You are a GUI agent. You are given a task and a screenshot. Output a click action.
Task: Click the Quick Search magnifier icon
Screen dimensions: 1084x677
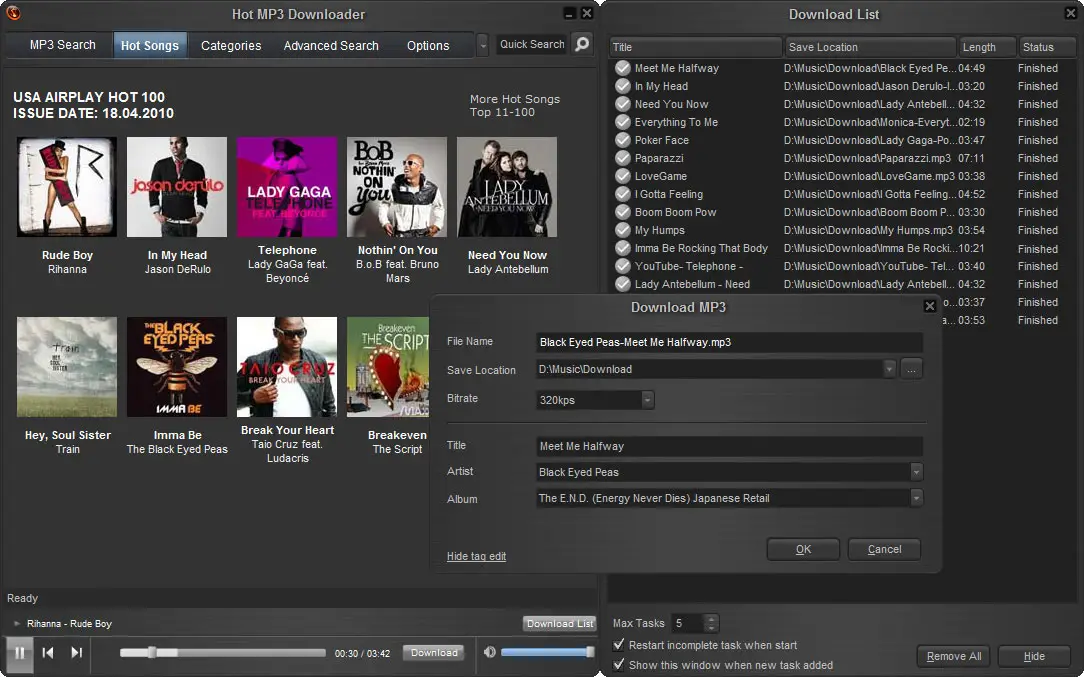582,44
